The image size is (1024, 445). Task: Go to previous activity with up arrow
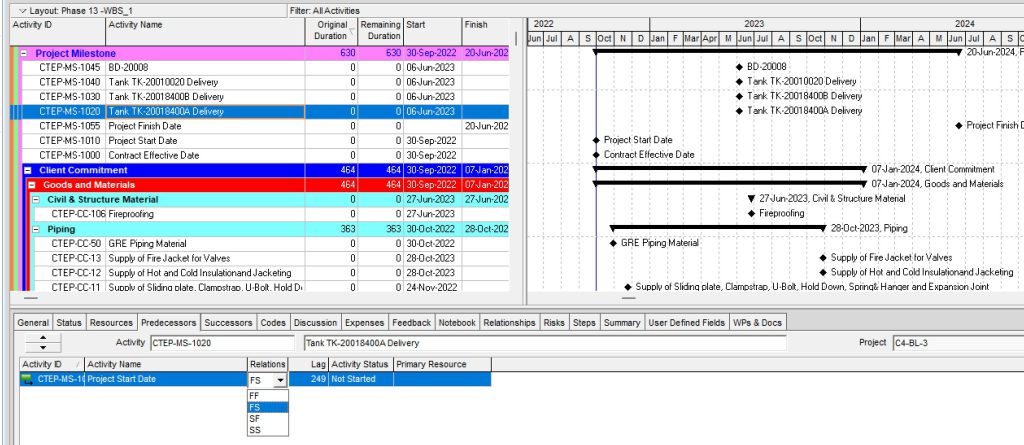tap(43, 338)
